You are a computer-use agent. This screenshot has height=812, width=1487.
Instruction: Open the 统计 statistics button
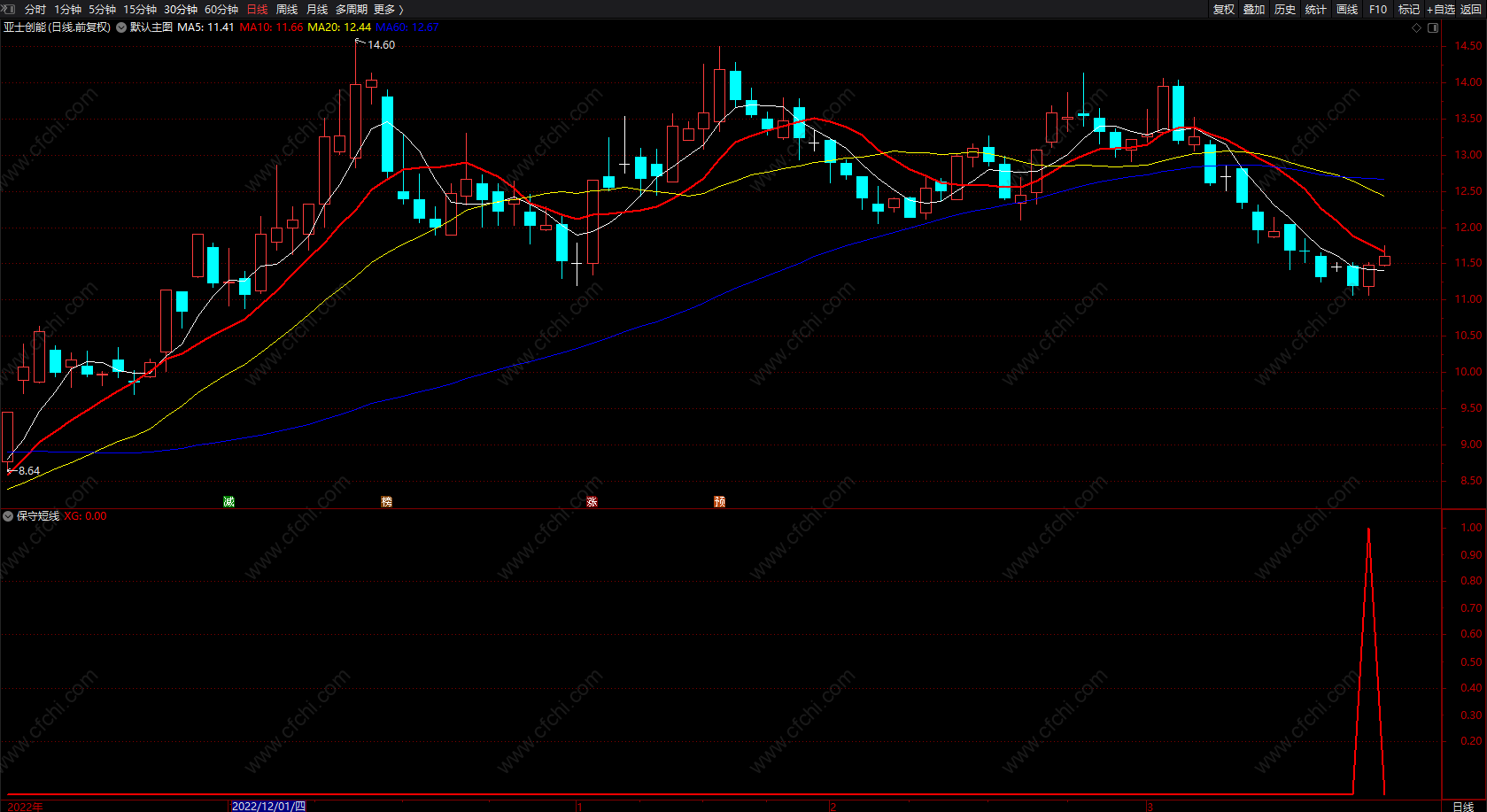point(1316,9)
